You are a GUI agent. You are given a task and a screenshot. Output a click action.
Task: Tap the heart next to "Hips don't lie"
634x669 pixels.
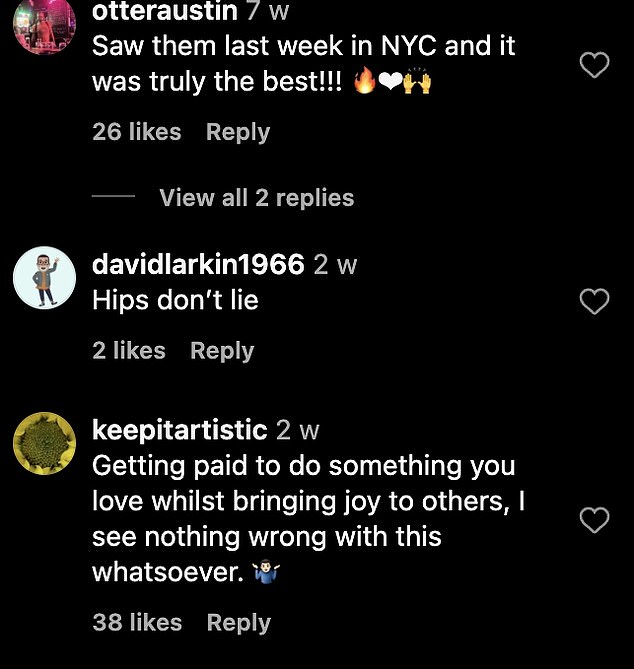click(x=594, y=301)
